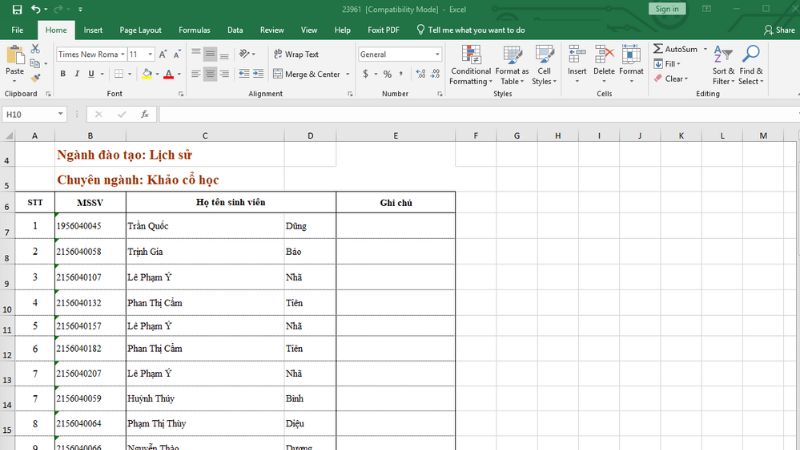The image size is (800, 450).
Task: Click the yellow Fill Color swatch
Action: 146,74
